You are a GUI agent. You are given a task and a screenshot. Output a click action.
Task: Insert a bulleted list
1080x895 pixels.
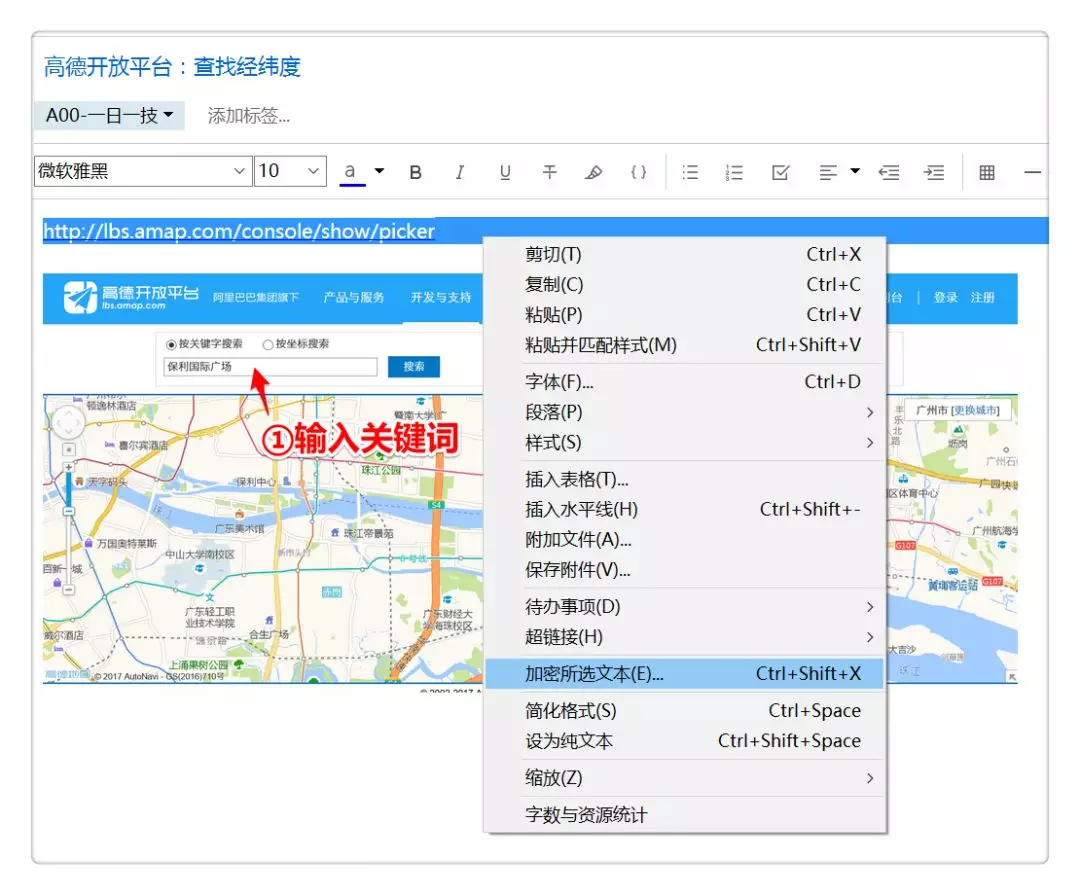[x=690, y=172]
